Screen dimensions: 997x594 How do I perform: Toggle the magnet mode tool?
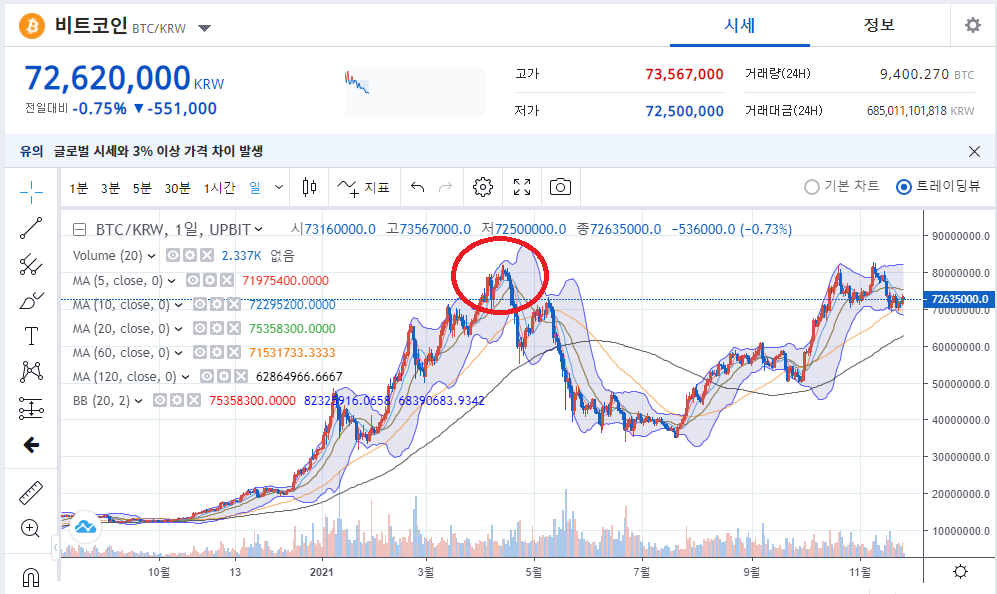(x=31, y=577)
